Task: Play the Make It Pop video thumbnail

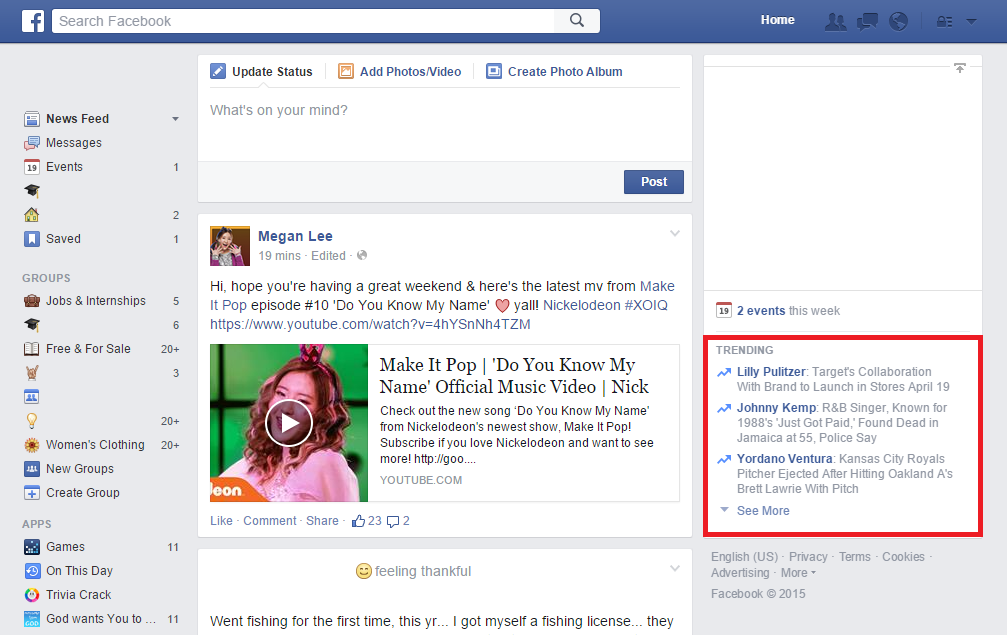Action: [x=289, y=423]
